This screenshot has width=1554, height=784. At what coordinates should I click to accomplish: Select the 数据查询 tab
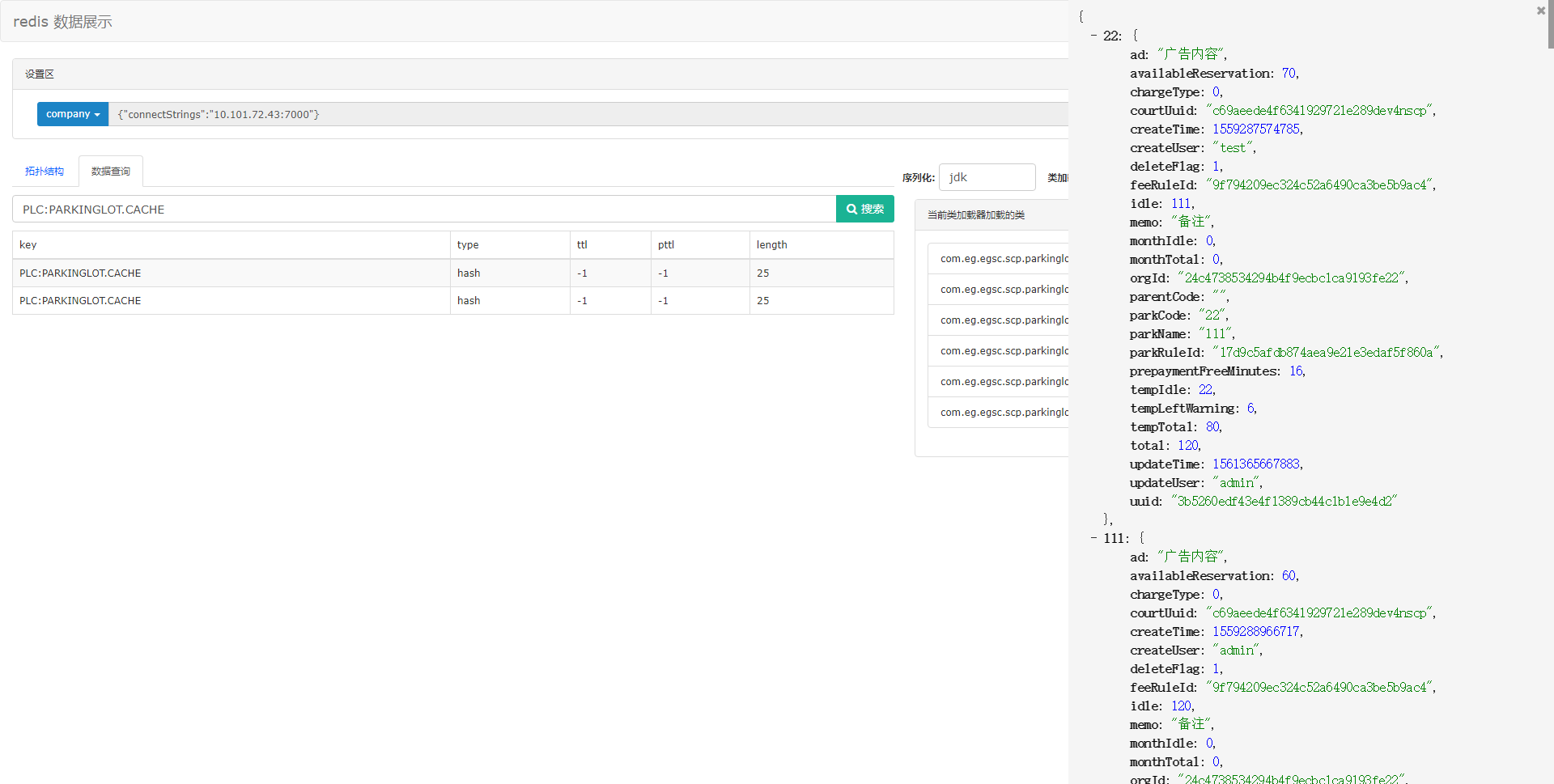pos(111,172)
